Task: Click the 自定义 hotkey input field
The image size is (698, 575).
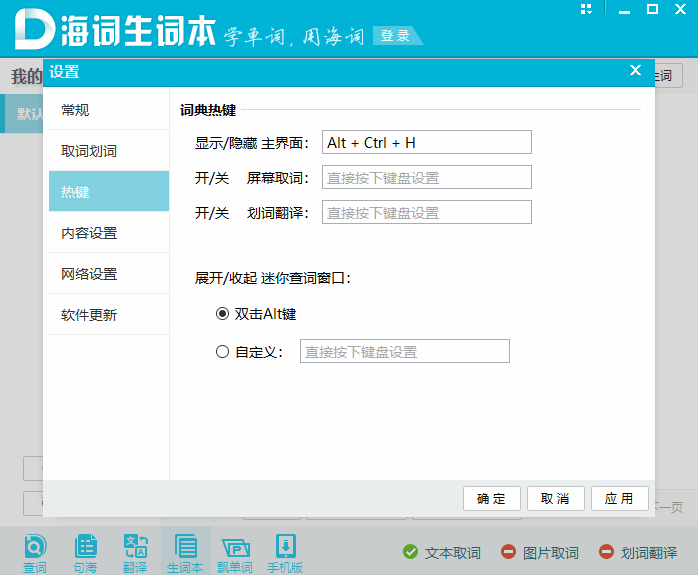Action: 405,351
